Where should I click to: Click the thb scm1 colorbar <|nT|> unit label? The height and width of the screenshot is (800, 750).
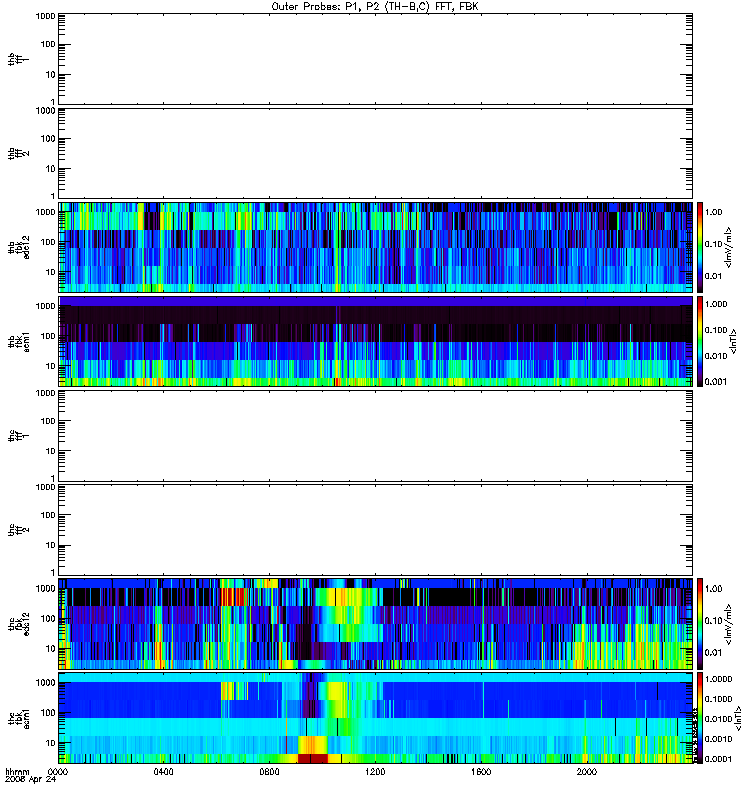pos(734,341)
